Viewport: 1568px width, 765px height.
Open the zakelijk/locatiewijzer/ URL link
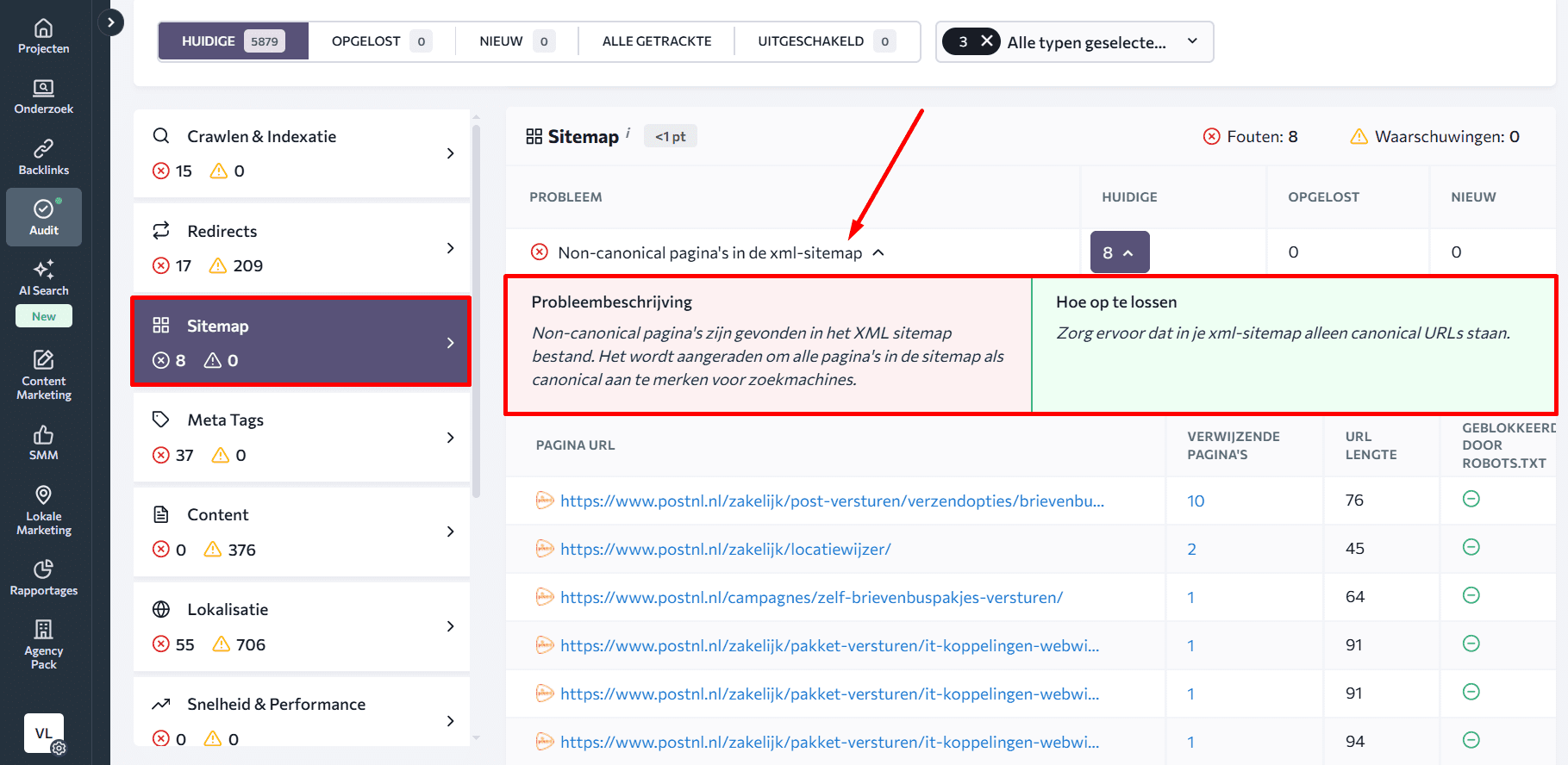click(x=726, y=549)
